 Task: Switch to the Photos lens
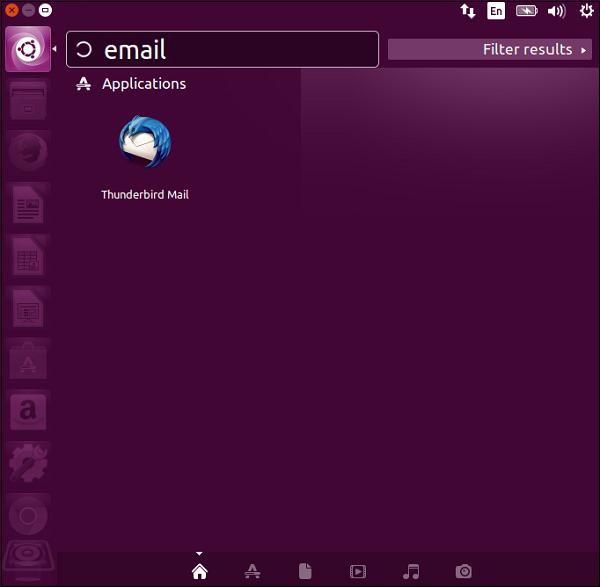pos(463,571)
